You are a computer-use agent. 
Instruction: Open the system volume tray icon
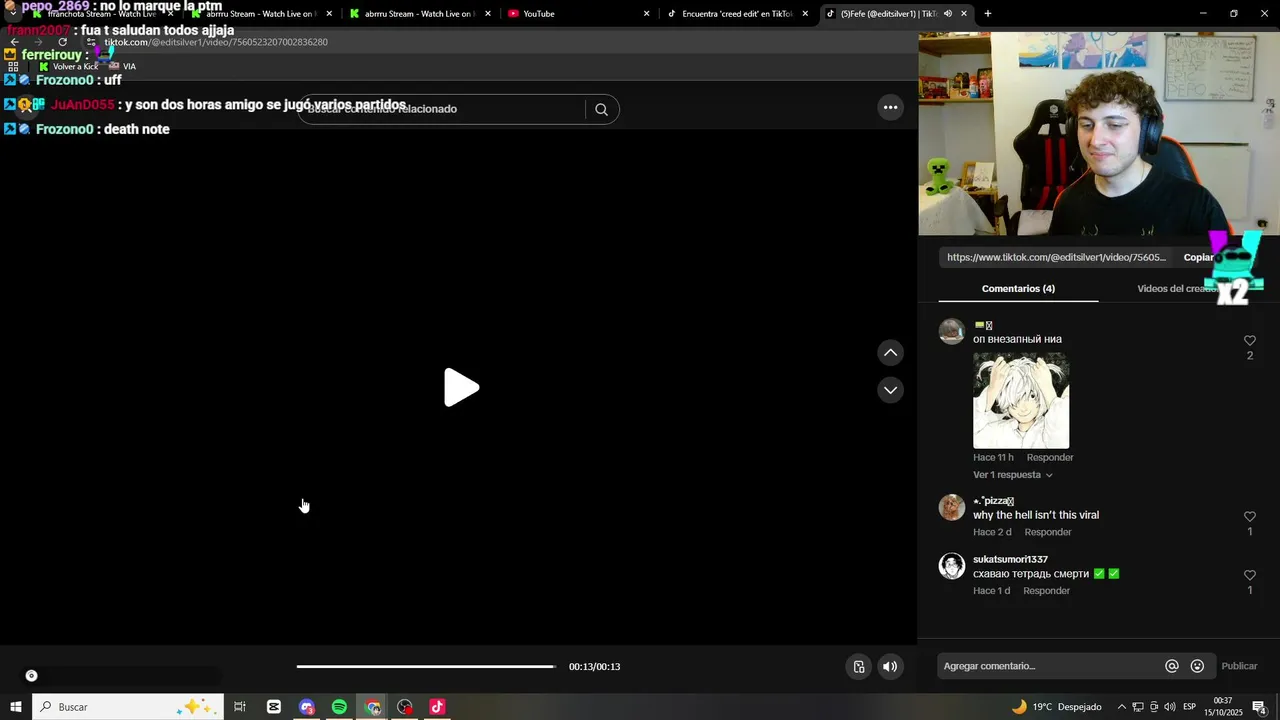(1169, 707)
